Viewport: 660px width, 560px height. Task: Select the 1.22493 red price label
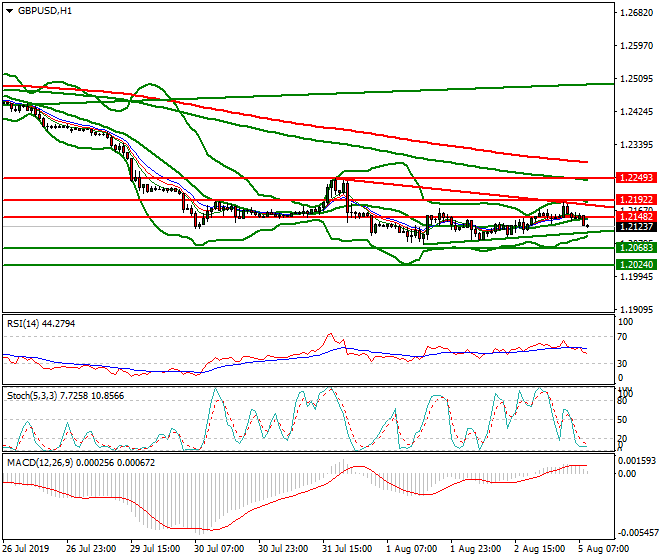click(x=636, y=178)
